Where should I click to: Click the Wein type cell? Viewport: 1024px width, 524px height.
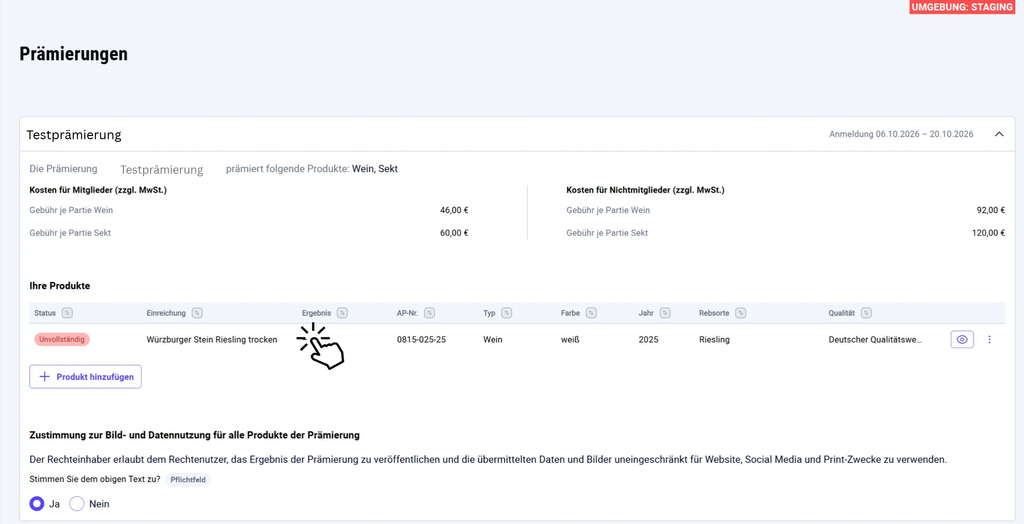(x=492, y=340)
